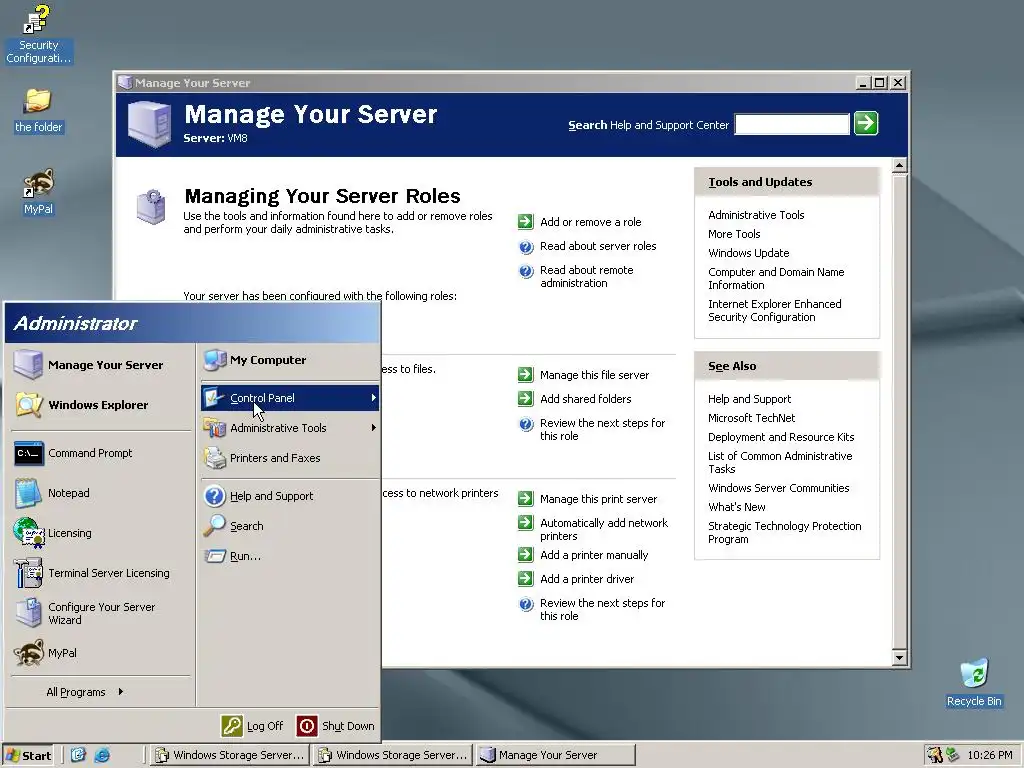Select MyPal raccoon desktop icon
Viewport: 1024px width, 768px height.
38,192
